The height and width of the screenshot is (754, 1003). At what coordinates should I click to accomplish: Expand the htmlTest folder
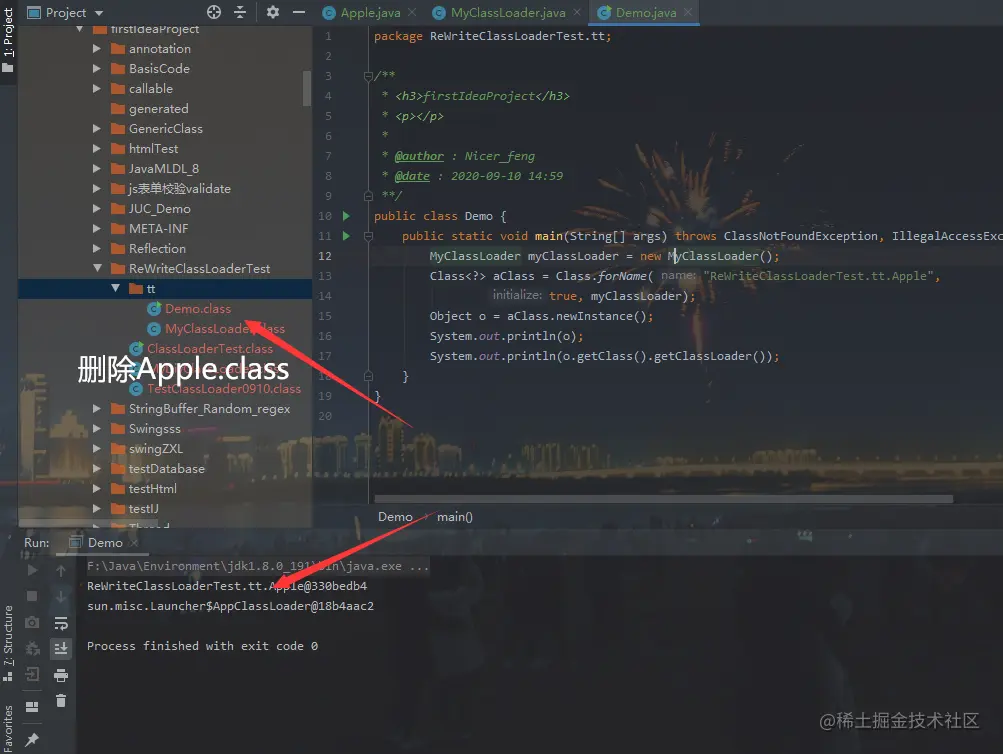tap(97, 148)
